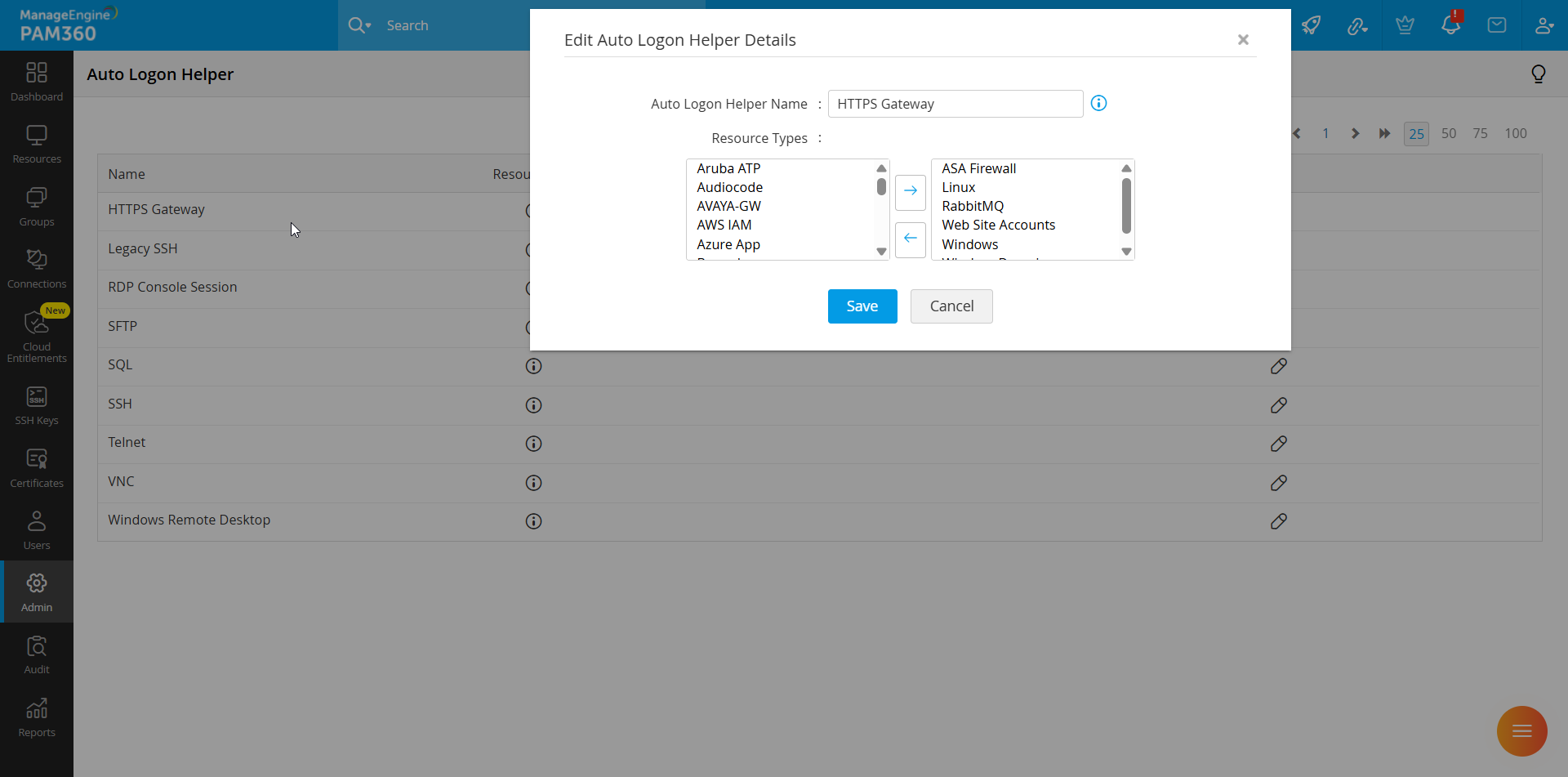Go to the next page
Viewport: 1568px width, 777px height.
coord(1355,133)
